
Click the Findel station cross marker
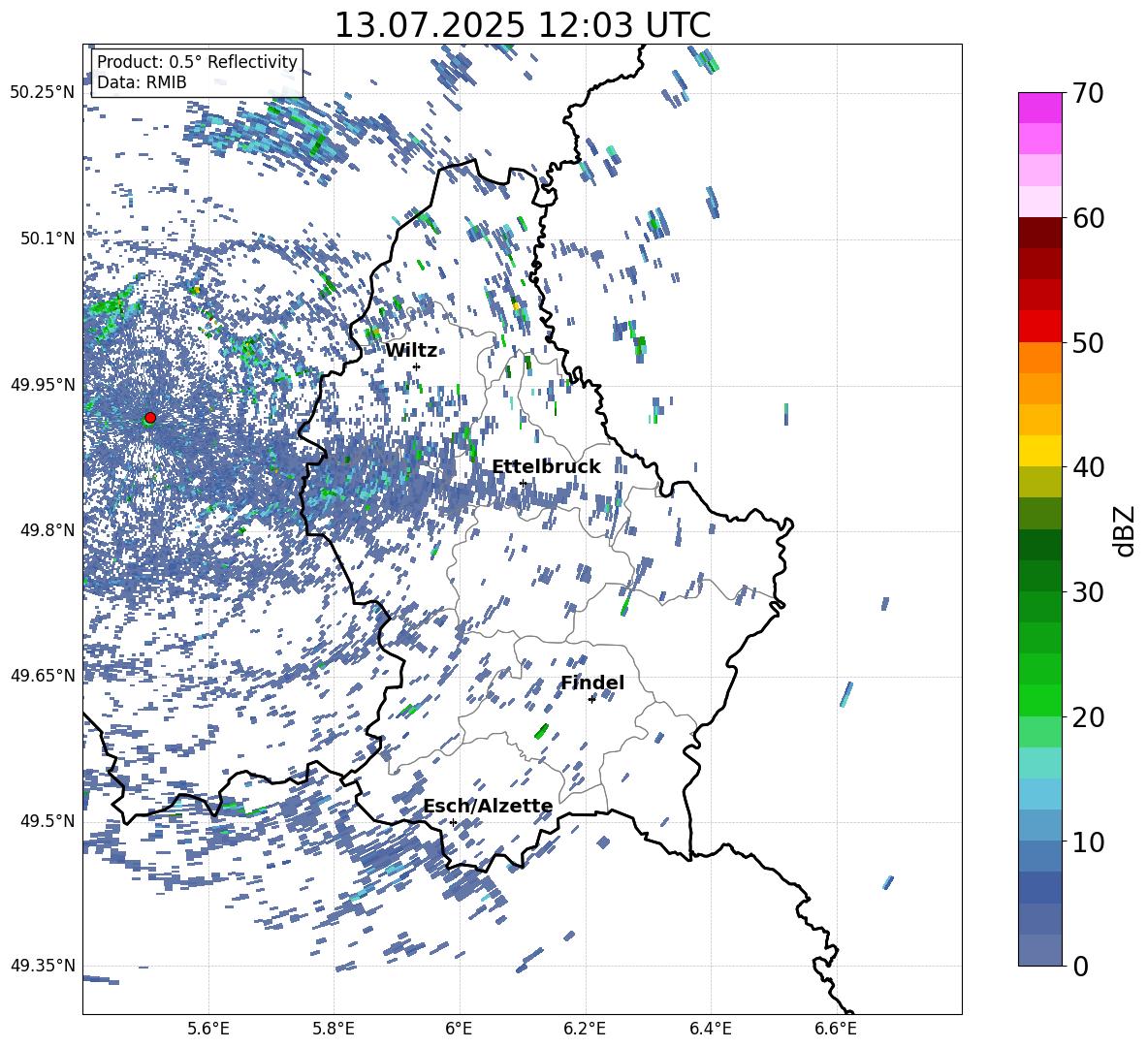pyautogui.click(x=591, y=700)
